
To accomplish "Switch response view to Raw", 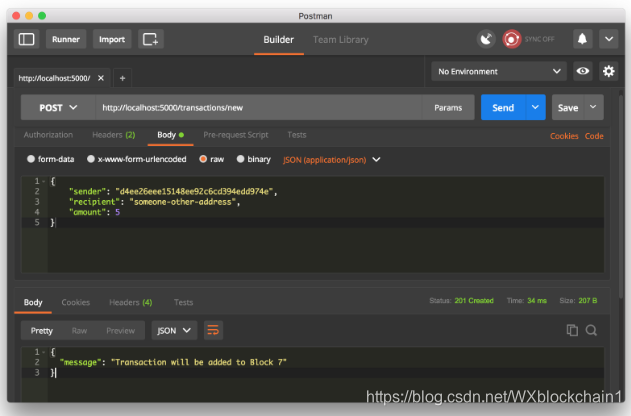I will (x=79, y=331).
